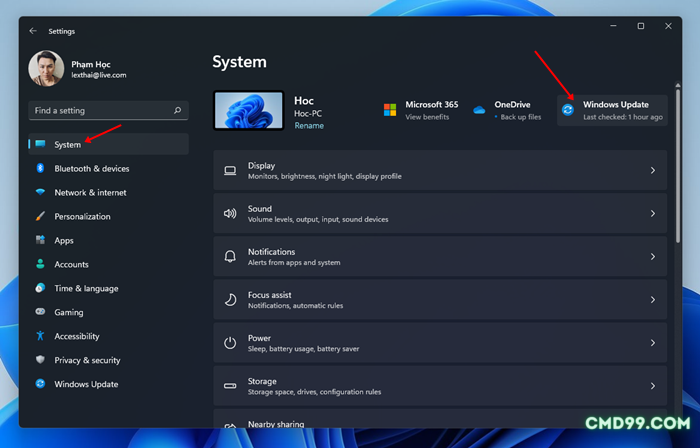Click the Accounts person icon in sidebar

tap(40, 264)
